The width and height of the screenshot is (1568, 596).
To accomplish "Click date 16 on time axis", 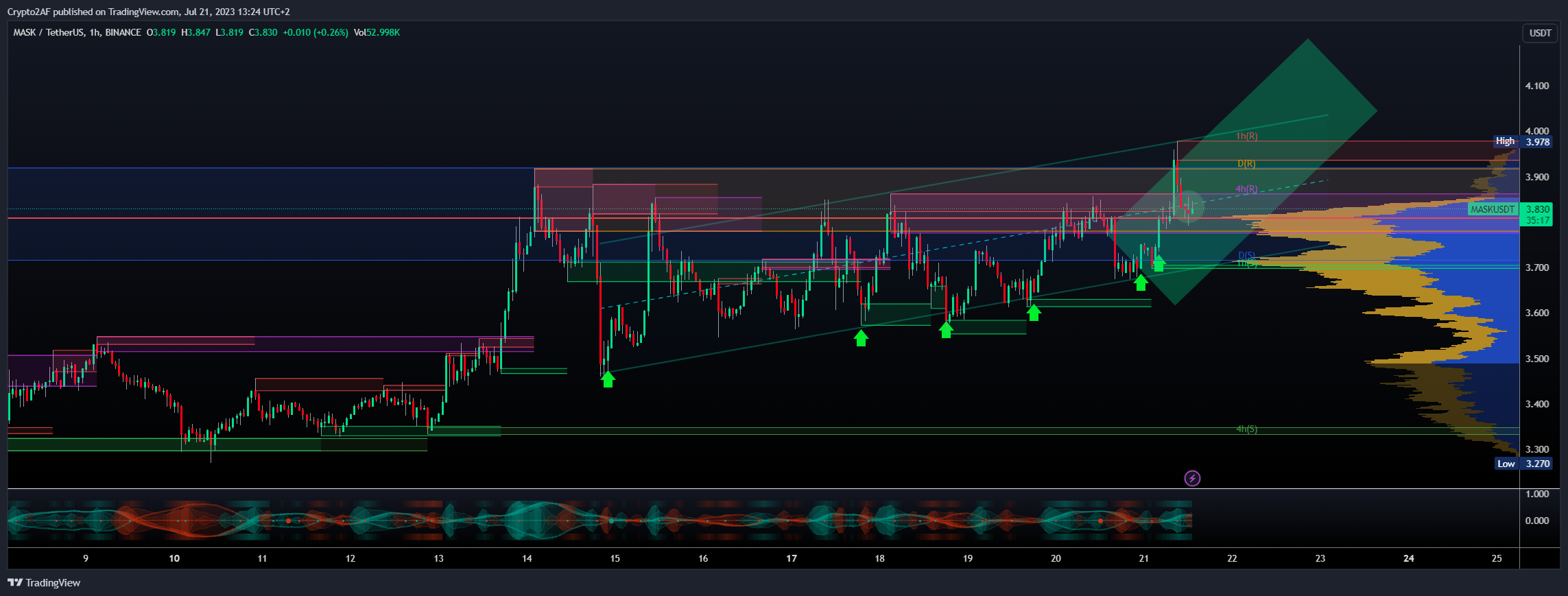I will 703,558.
